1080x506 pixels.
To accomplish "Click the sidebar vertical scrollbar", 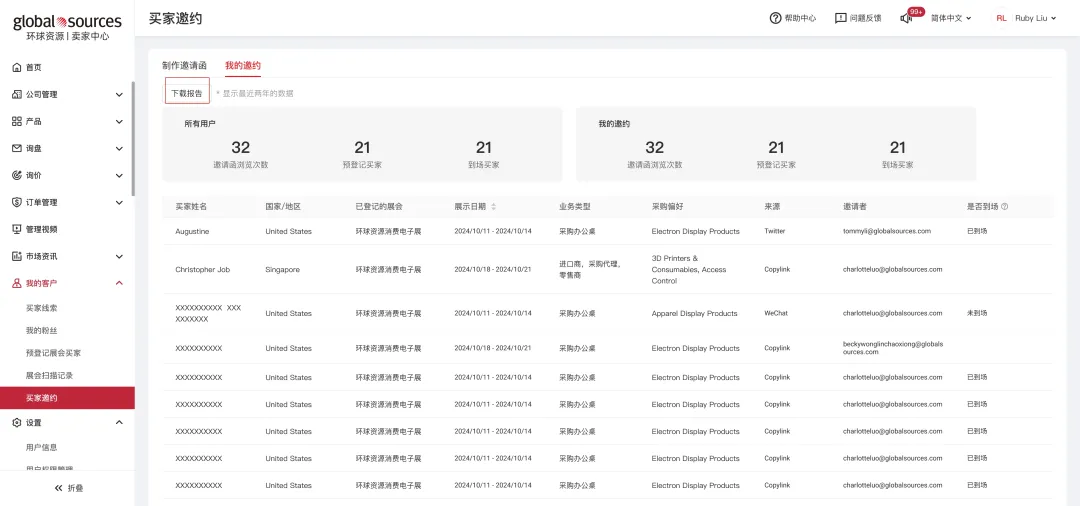I will point(133,139).
